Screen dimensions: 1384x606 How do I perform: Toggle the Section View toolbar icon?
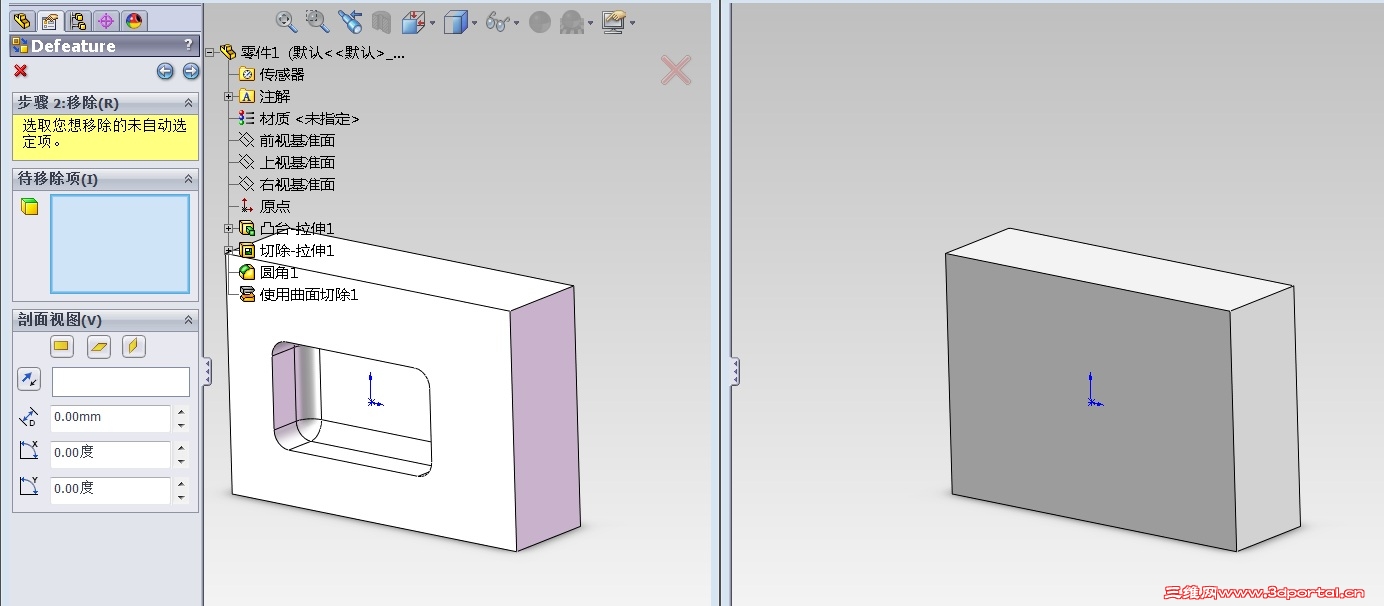tap(381, 21)
